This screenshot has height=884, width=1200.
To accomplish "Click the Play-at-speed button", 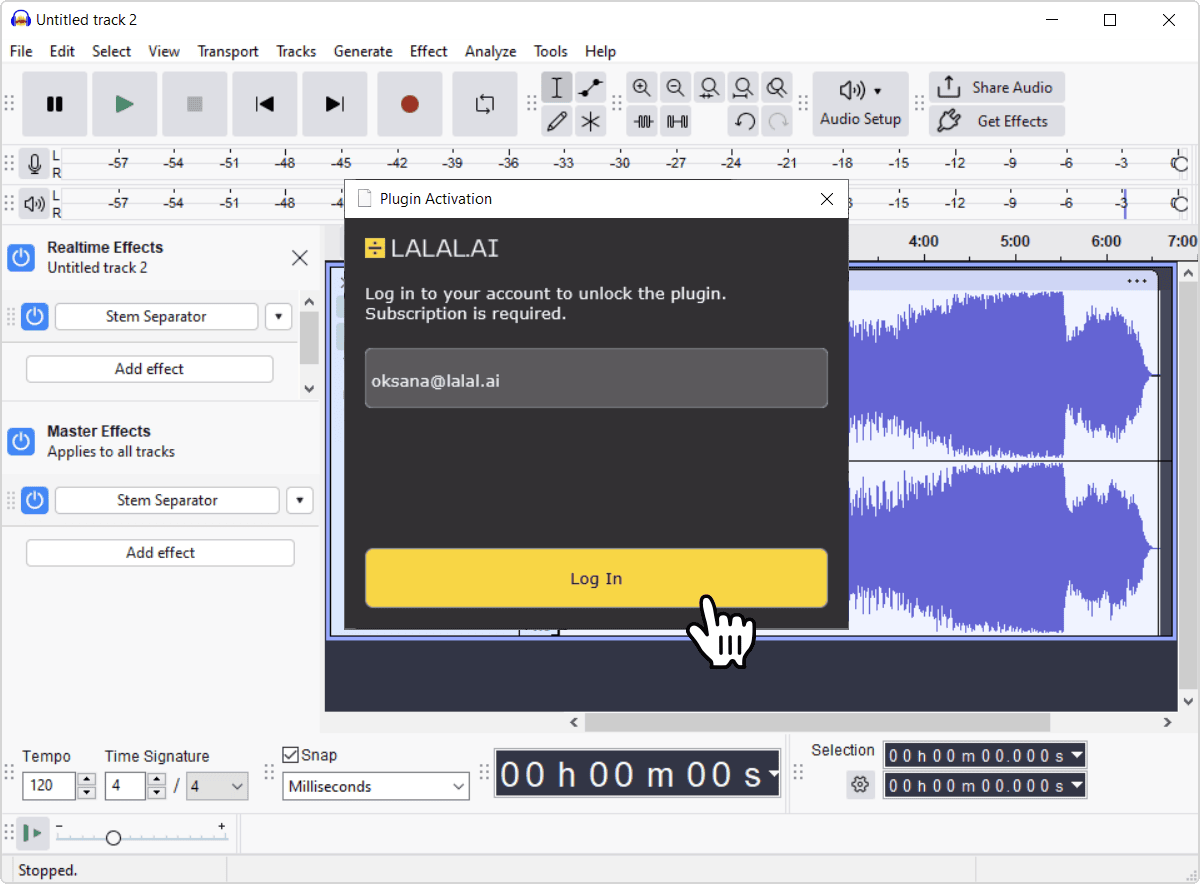I will tap(35, 833).
